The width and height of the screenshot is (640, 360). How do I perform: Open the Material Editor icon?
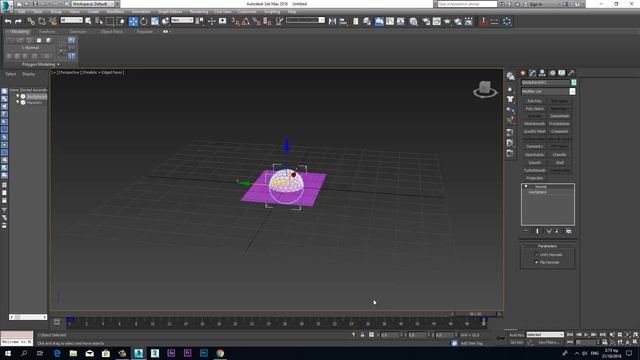[413, 21]
